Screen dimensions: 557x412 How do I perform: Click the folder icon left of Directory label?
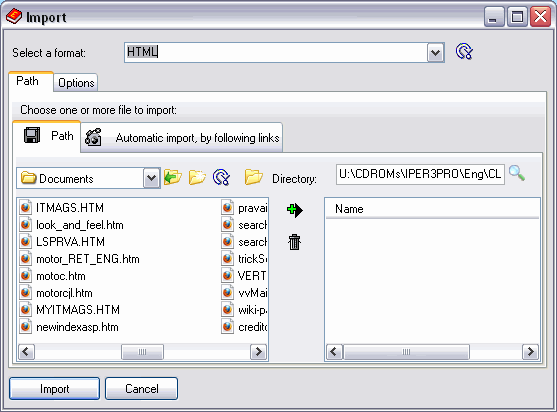tap(254, 177)
